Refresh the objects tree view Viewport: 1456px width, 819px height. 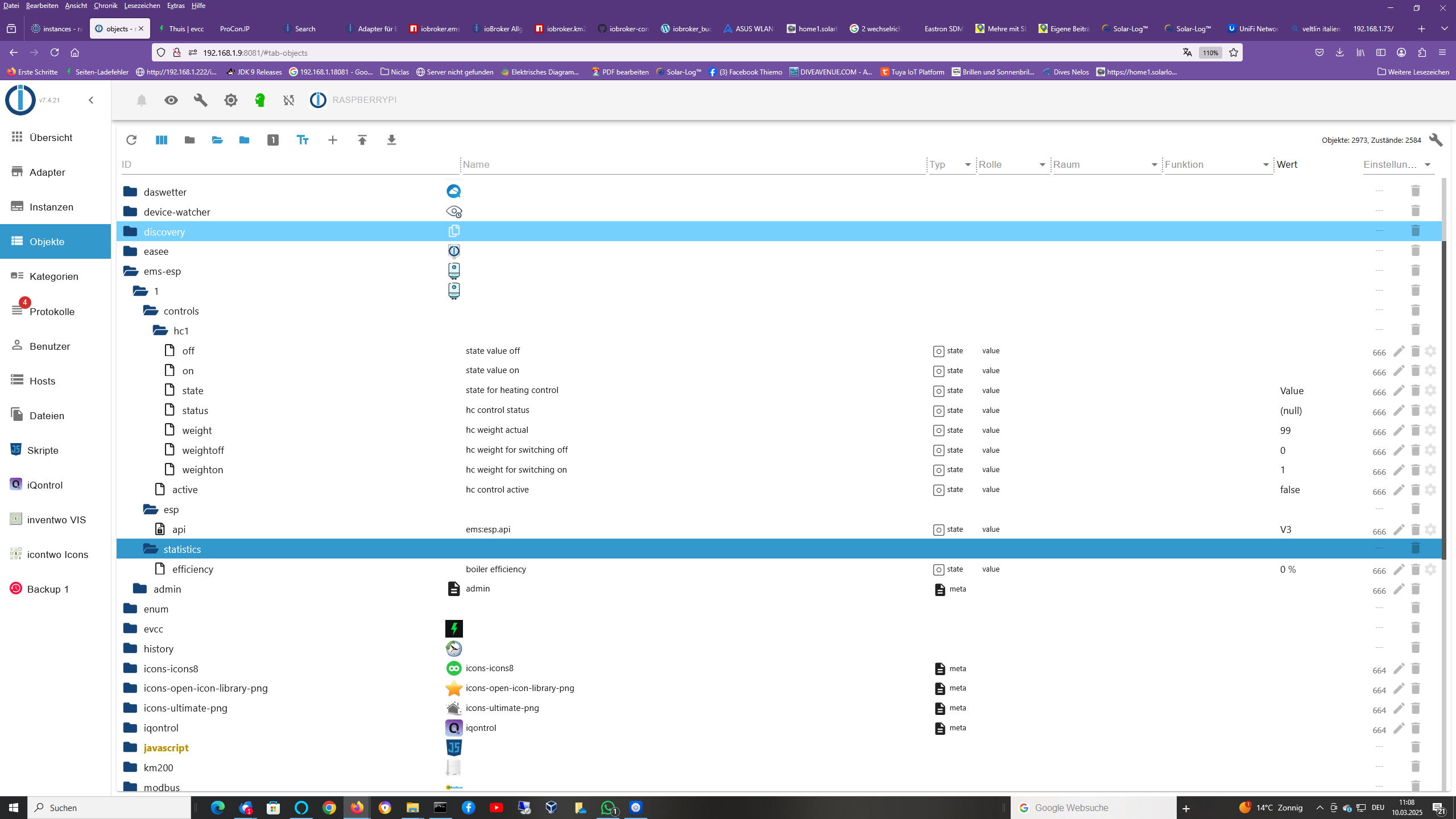point(131,140)
